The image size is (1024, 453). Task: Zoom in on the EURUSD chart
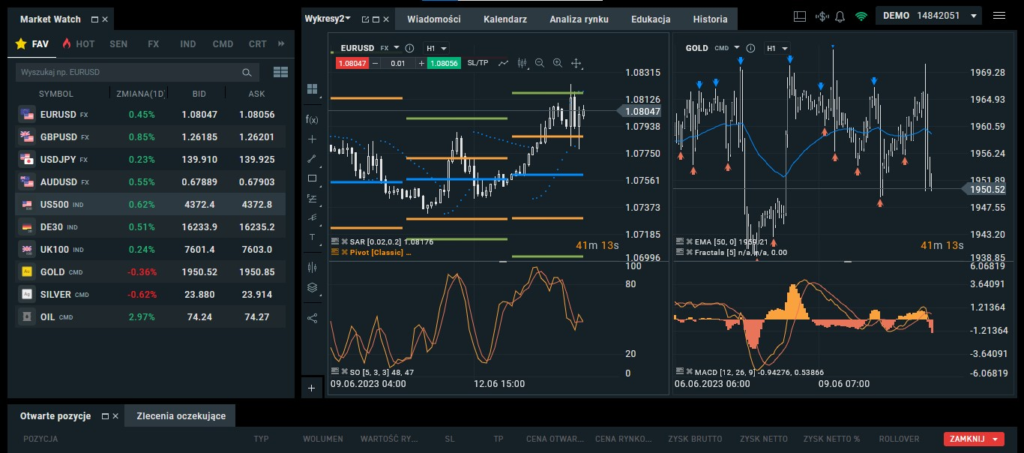pyautogui.click(x=558, y=63)
